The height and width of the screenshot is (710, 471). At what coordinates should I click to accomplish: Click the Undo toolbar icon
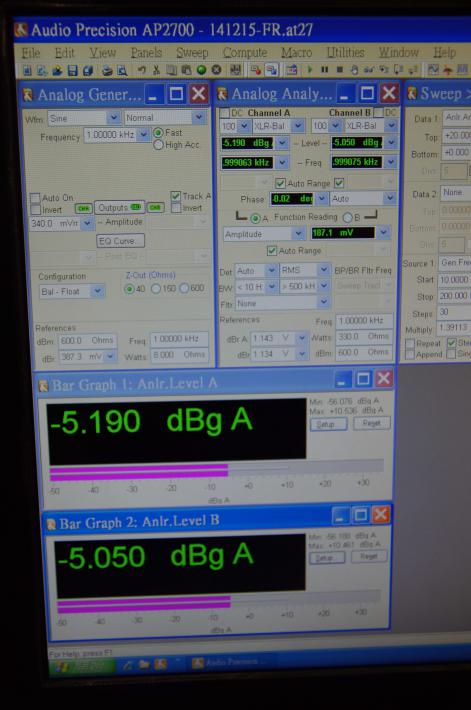142,70
